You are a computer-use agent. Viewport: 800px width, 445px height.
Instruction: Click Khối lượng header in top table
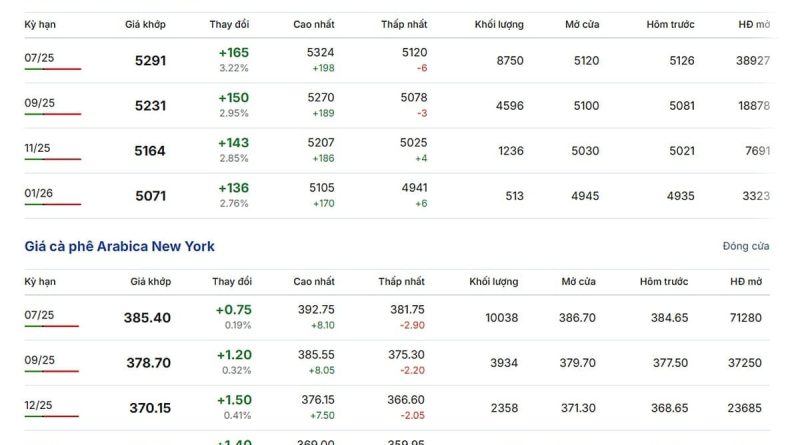(498, 24)
